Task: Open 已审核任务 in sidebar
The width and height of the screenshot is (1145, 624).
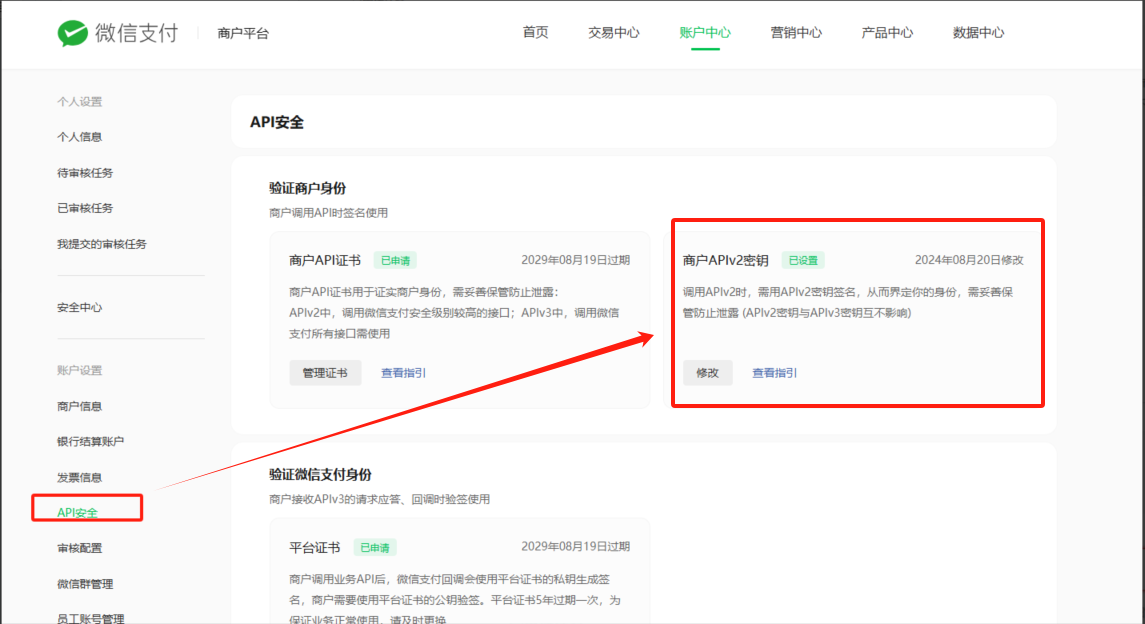Action: pos(85,208)
